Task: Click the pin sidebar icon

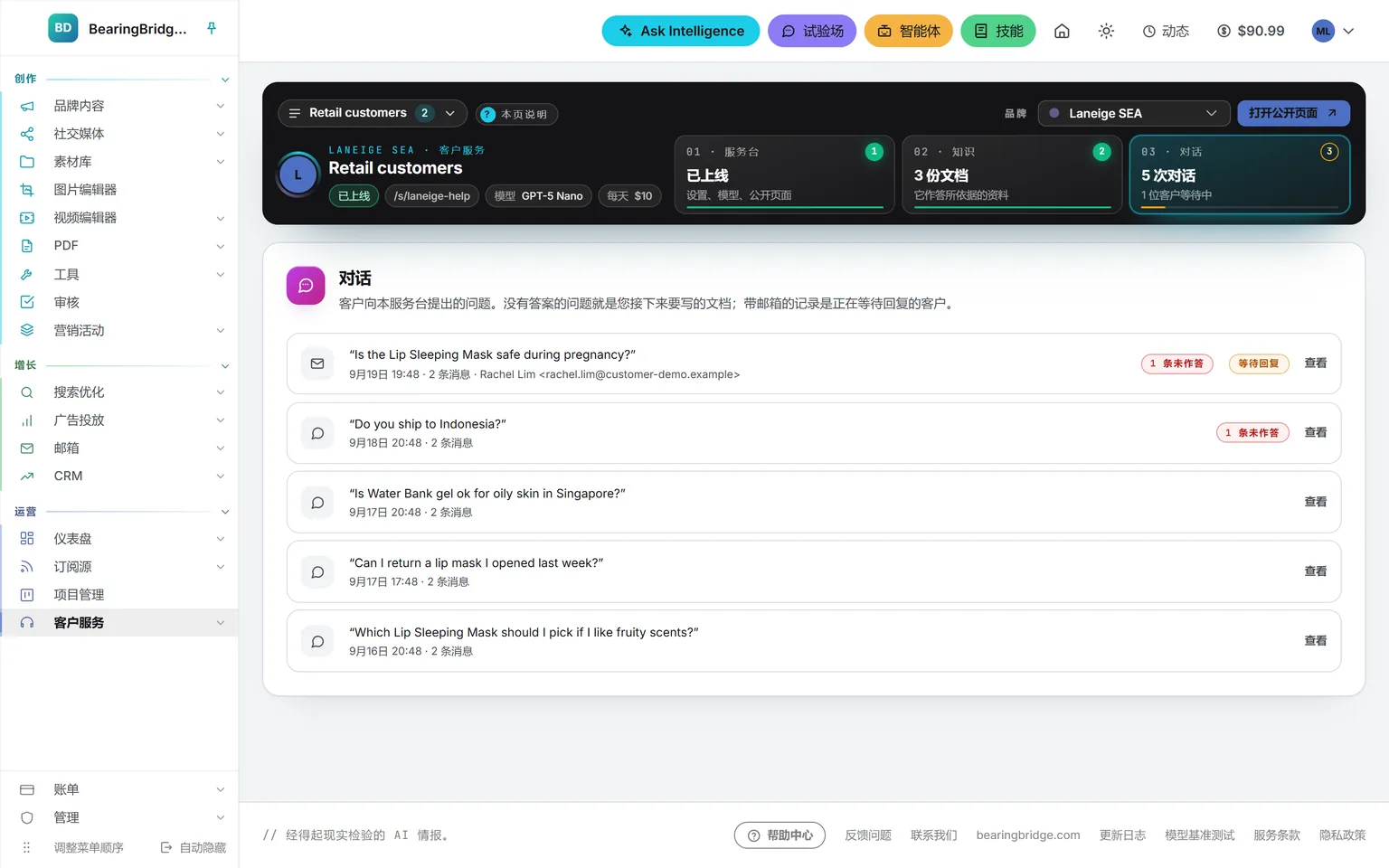Action: [x=212, y=28]
